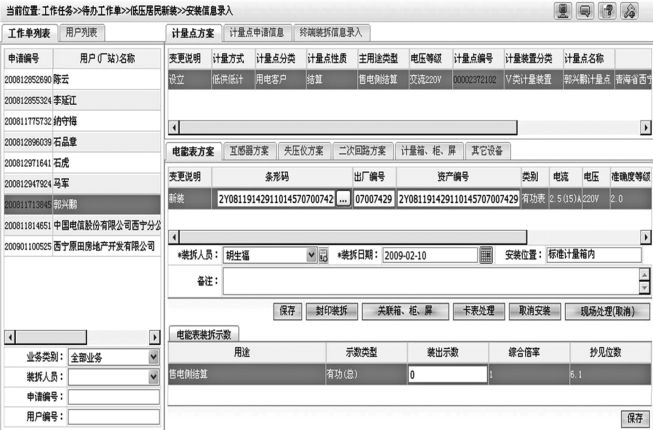Select work order row for 石品章
Image resolution: width=653 pixels, height=430 pixels.
82,142
